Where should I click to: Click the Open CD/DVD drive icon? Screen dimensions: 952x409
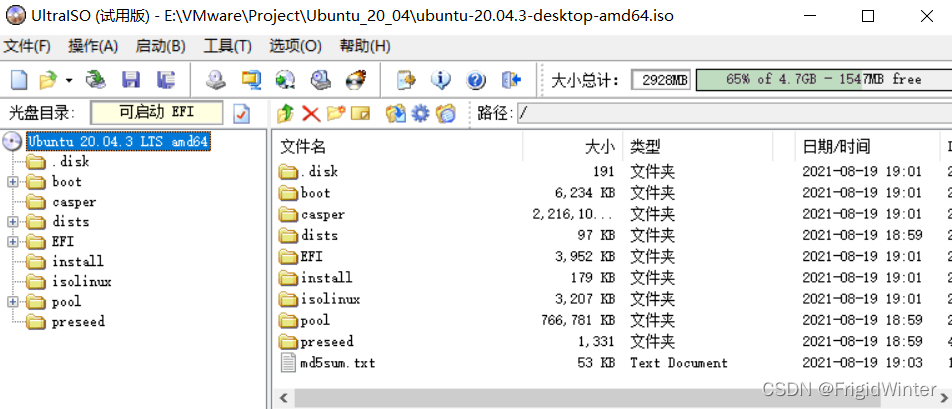[95, 79]
